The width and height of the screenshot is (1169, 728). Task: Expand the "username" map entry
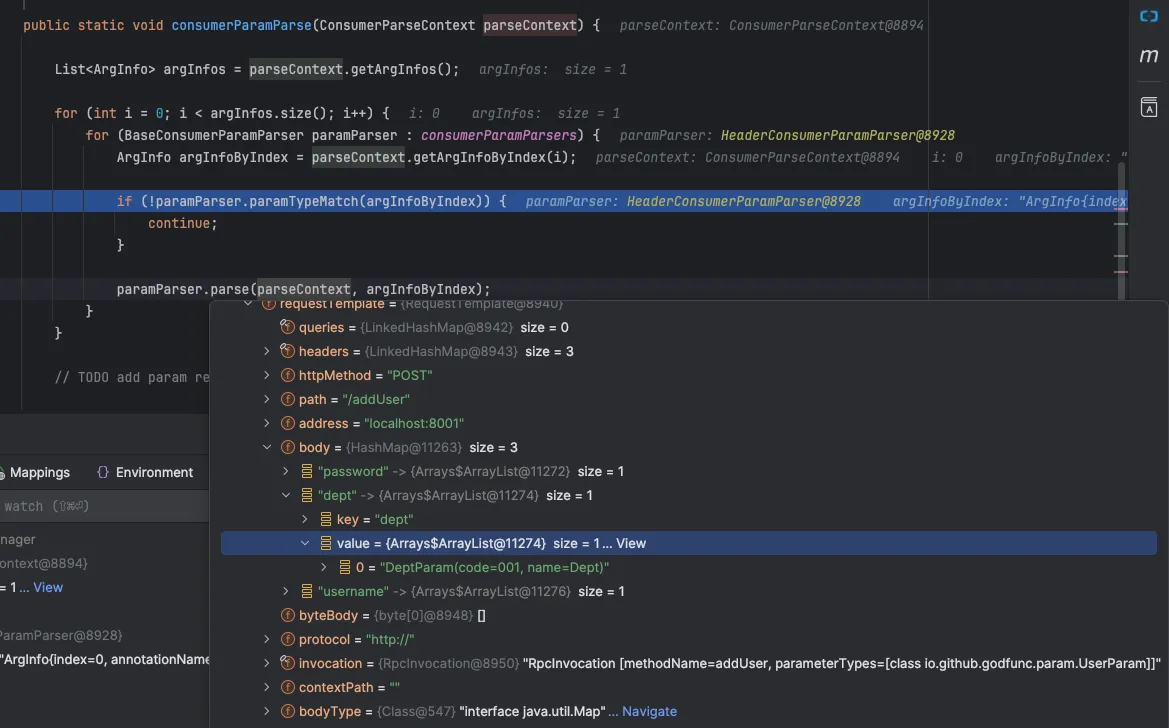(x=286, y=591)
